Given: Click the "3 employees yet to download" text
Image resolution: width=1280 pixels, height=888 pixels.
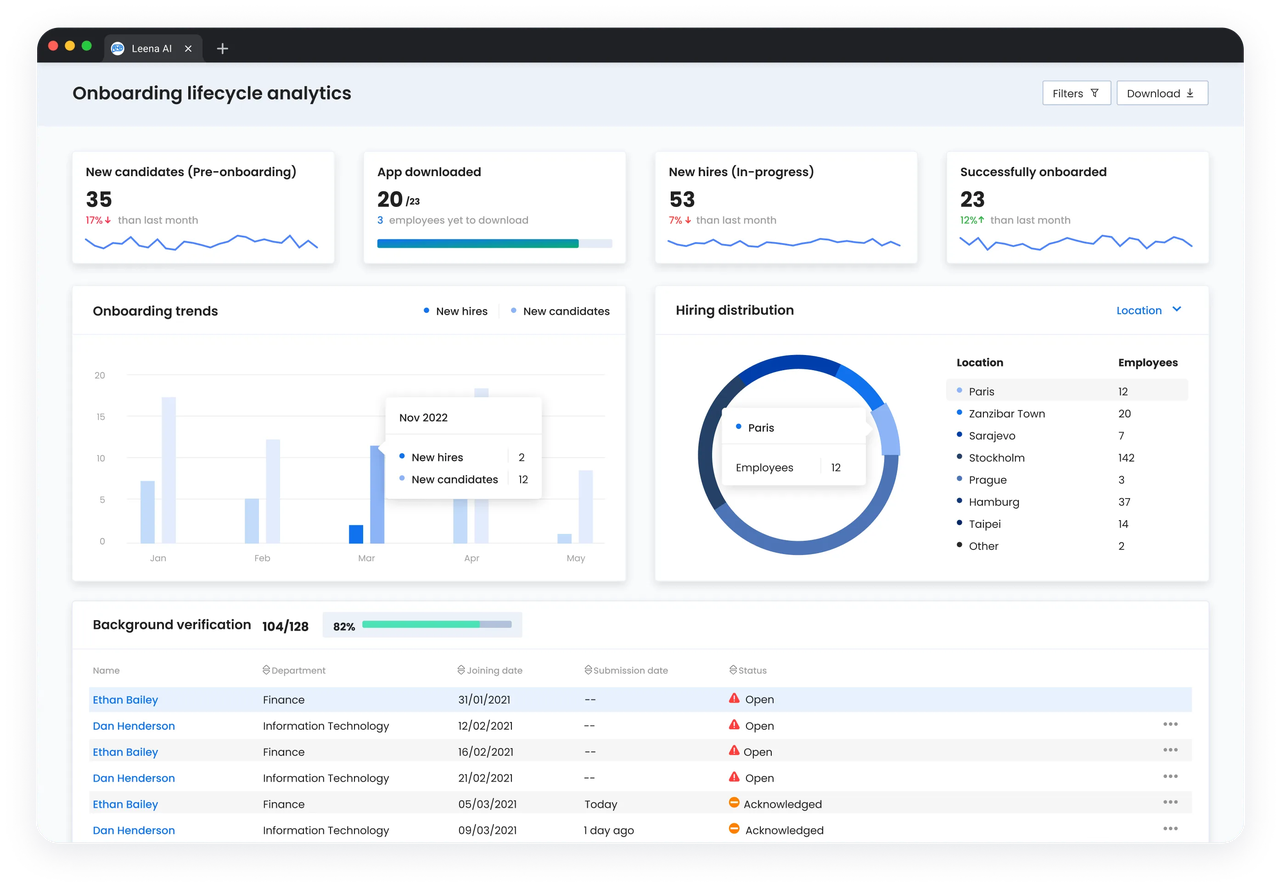Looking at the screenshot, I should coord(453,220).
